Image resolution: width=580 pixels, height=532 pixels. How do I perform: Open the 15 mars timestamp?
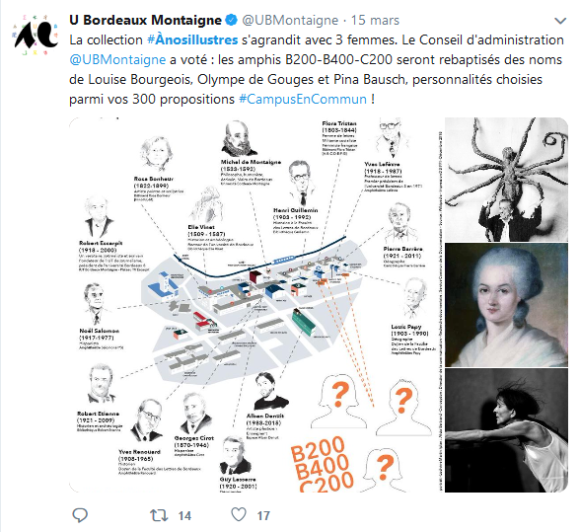(x=375, y=20)
